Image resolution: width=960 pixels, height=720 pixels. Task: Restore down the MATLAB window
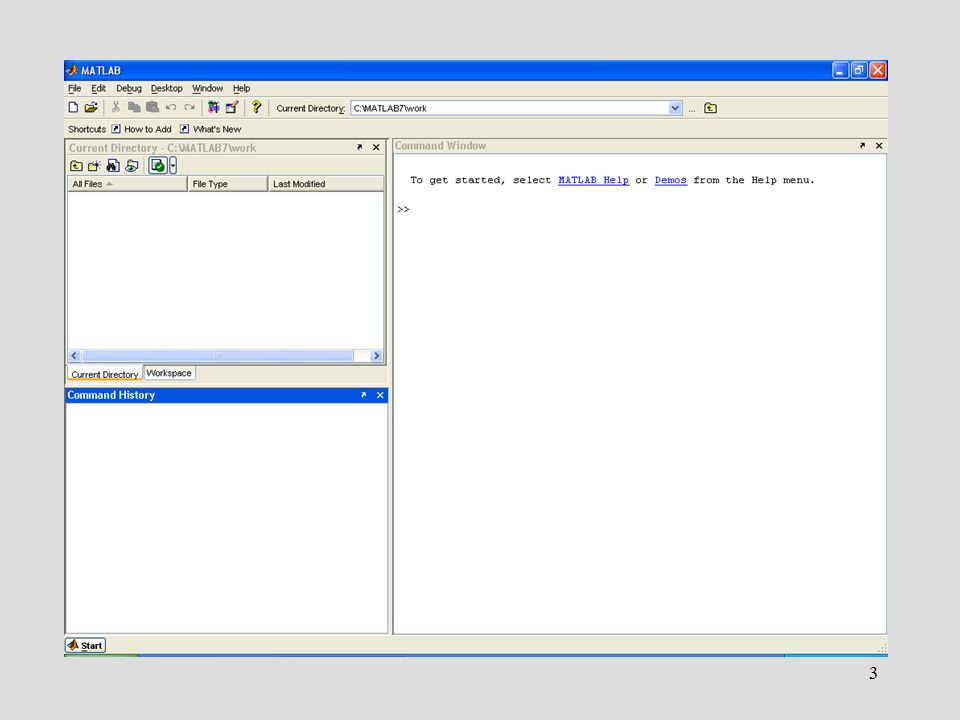pyautogui.click(x=859, y=70)
